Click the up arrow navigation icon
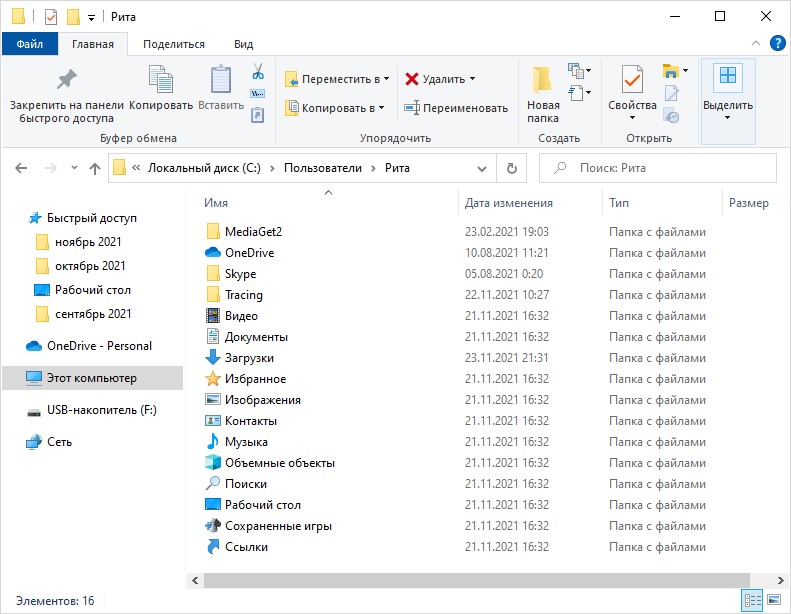The height and width of the screenshot is (614, 791). [x=95, y=168]
